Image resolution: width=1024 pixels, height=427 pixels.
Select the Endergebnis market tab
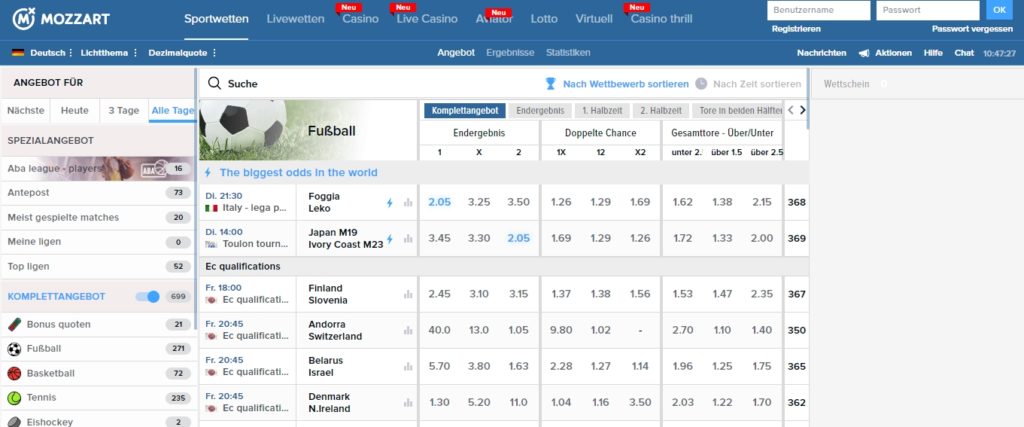pos(539,111)
